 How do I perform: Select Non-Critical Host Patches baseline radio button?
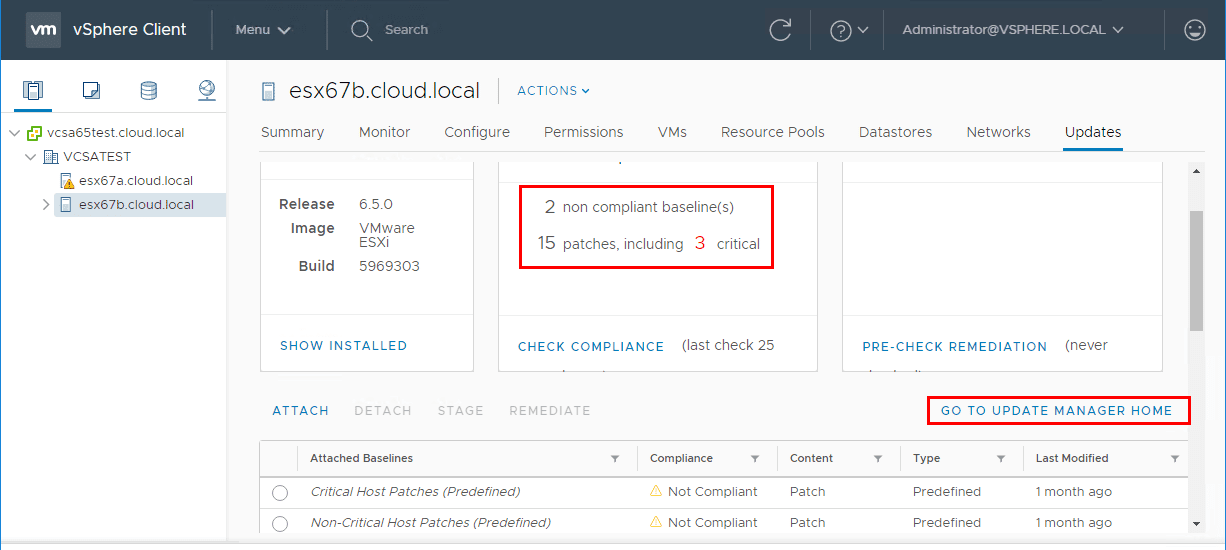coord(280,523)
